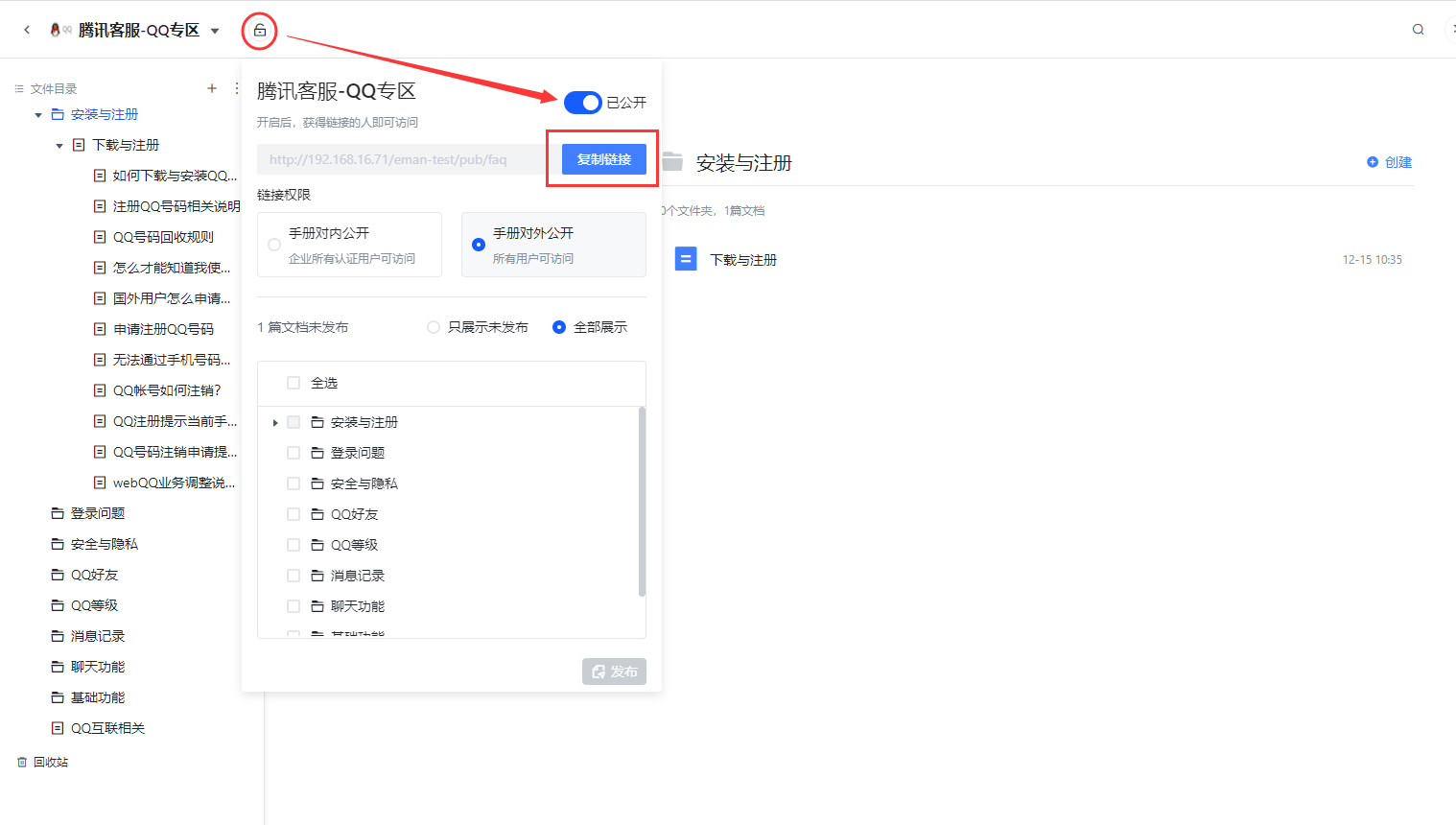Viewport: 1456px width, 825px height.
Task: Check the 全选 select all checkbox
Action: pyautogui.click(x=294, y=382)
